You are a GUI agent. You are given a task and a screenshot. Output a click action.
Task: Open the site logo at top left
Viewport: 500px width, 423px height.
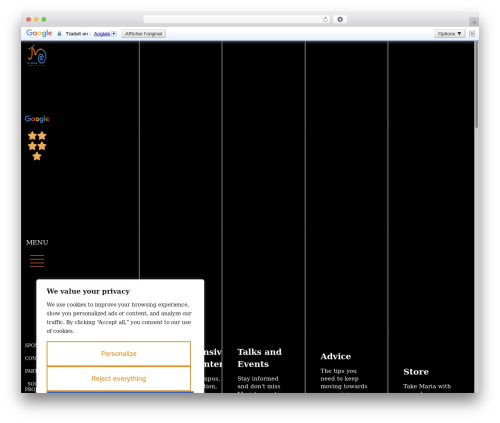pos(37,55)
